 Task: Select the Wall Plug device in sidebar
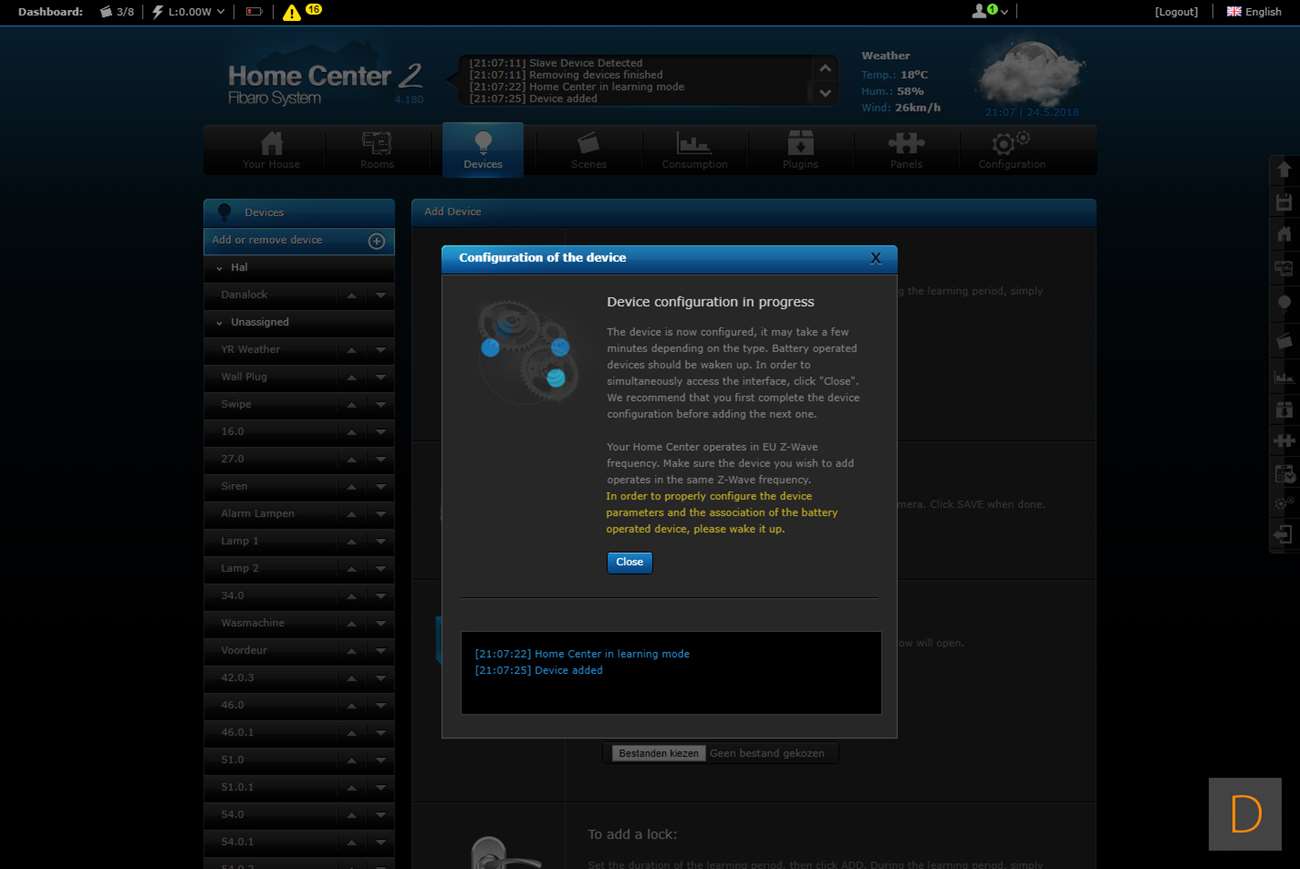coord(244,377)
